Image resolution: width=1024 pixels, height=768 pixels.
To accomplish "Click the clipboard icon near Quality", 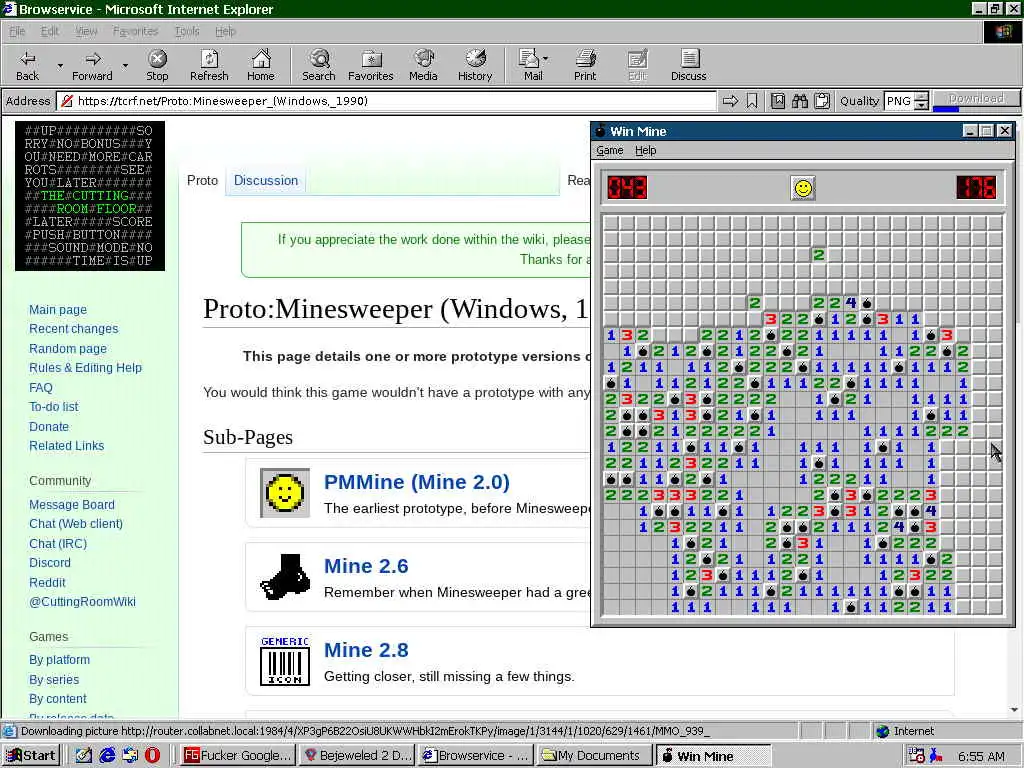I will [x=822, y=101].
